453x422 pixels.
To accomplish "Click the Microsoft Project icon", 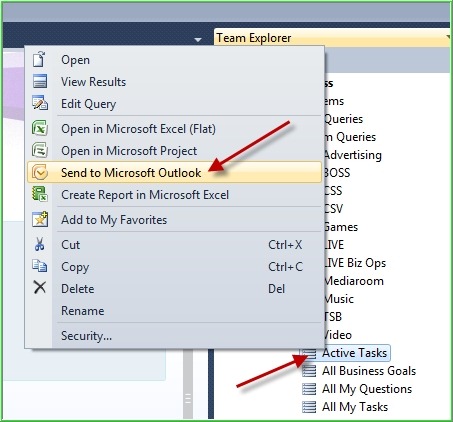I will point(40,150).
